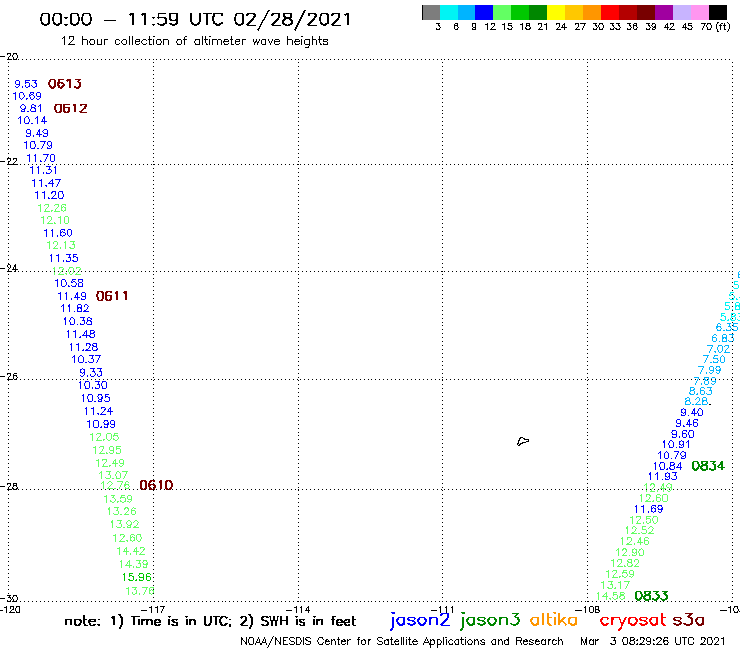Click the highest wave value 15.96
740x650 pixels.
click(x=136, y=577)
